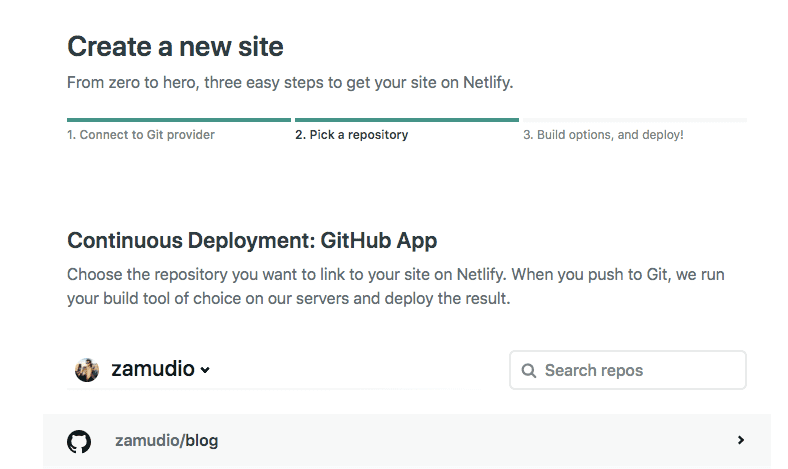This screenshot has width=788, height=469.
Task: Click the Build options, and deploy! step label
Action: click(603, 134)
